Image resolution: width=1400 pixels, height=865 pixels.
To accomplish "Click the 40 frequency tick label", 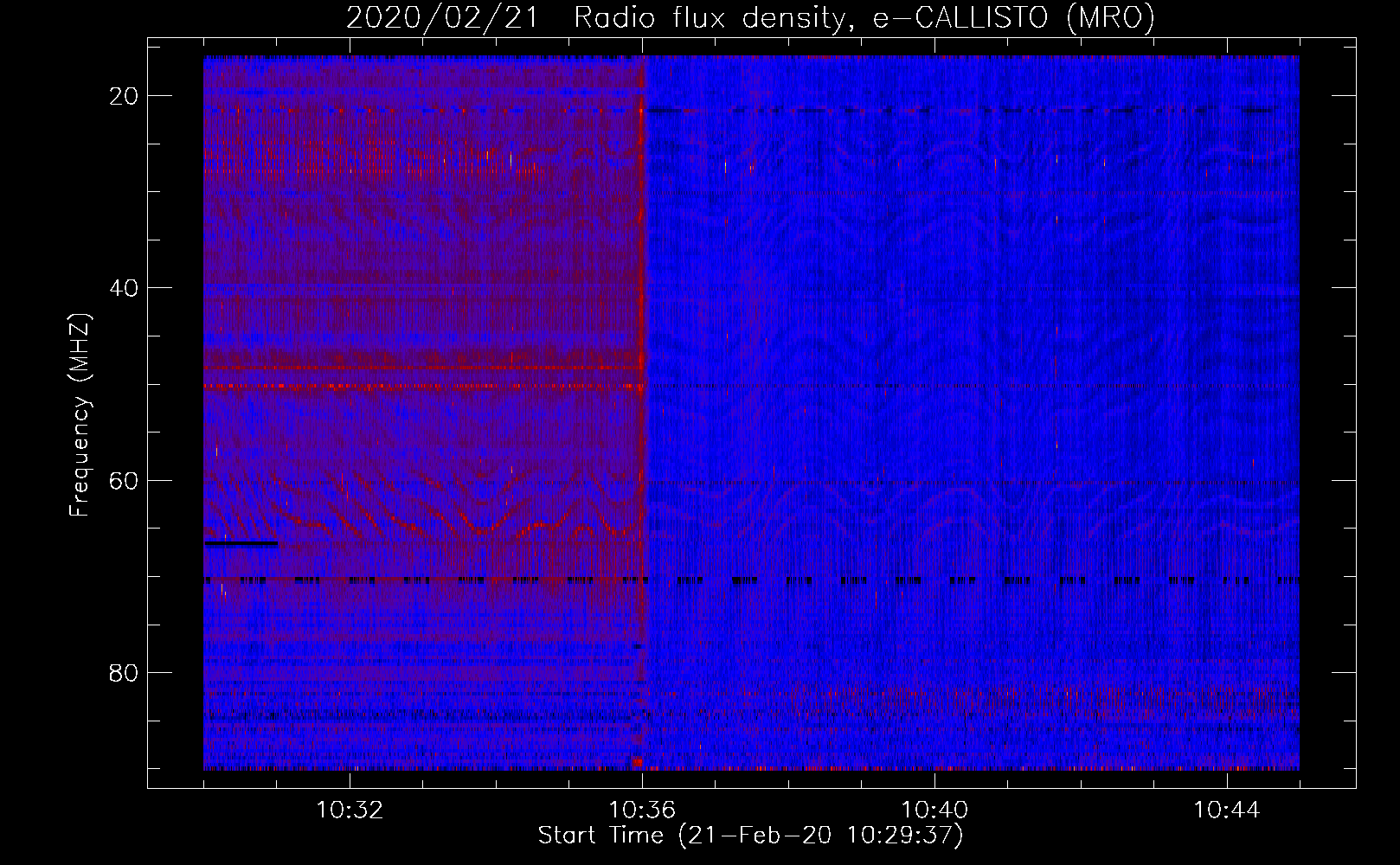I will (x=125, y=288).
